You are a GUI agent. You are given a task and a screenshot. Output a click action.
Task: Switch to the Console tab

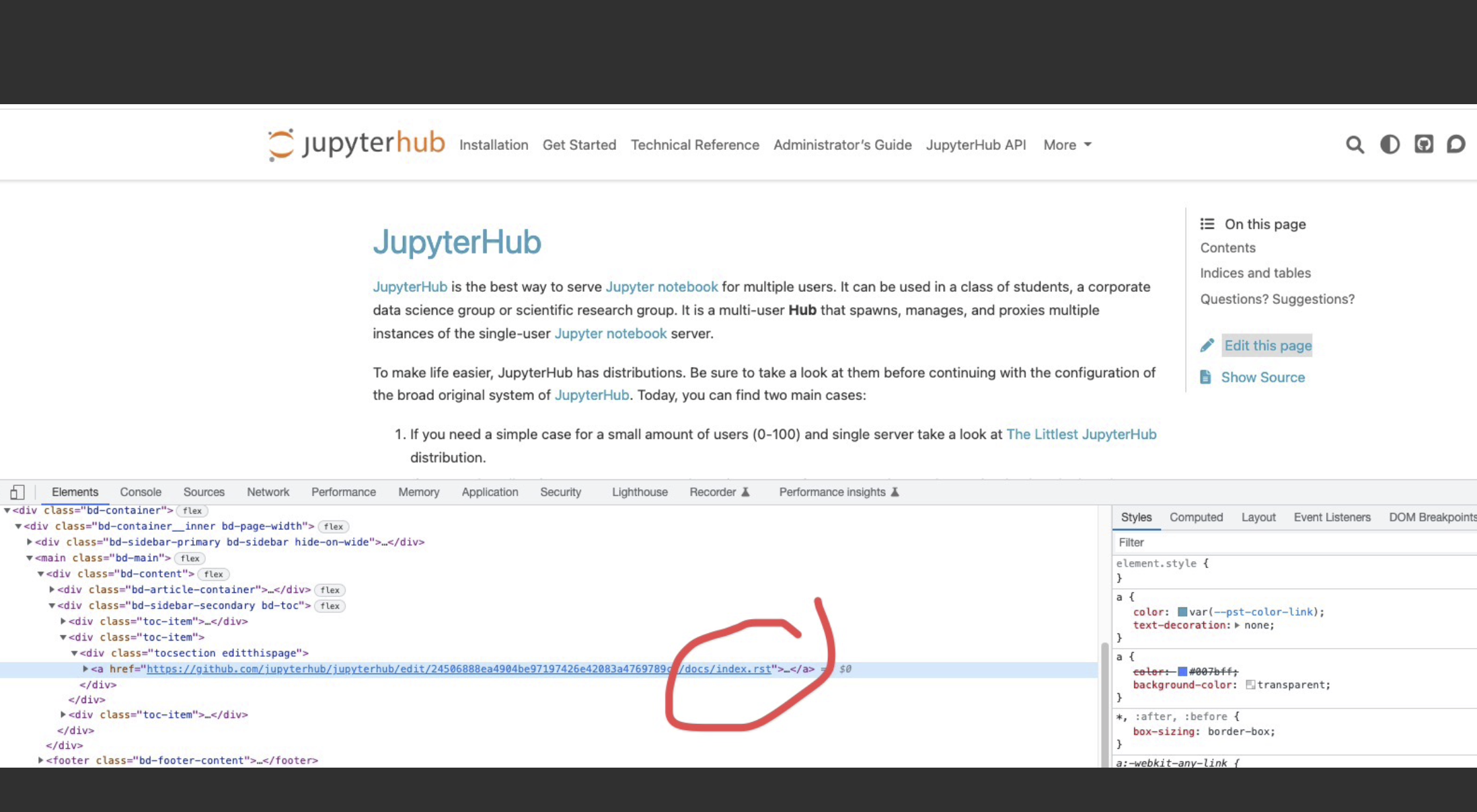140,491
